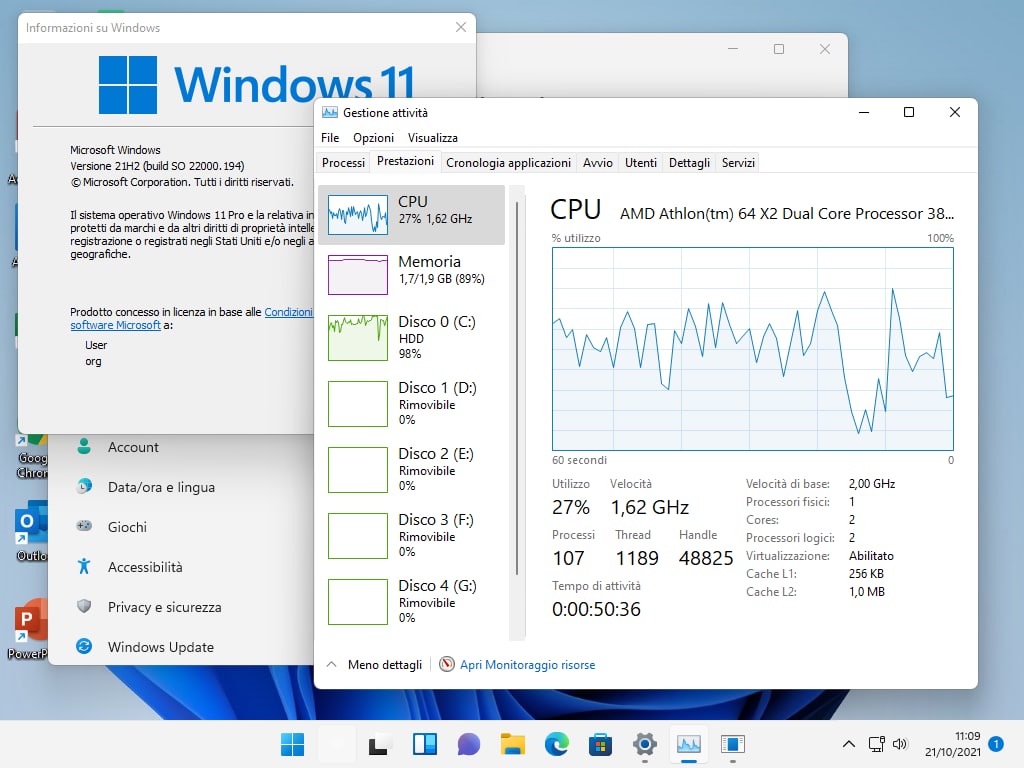1024x768 pixels.
Task: Switch to the Utenti tab
Action: coord(641,163)
